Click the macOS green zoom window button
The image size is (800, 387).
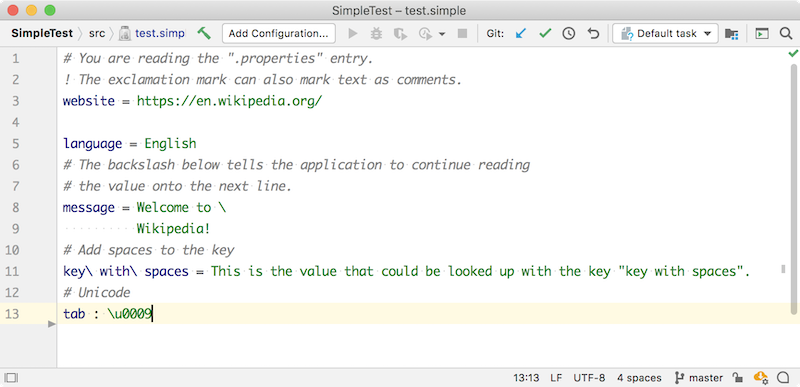(49, 10)
